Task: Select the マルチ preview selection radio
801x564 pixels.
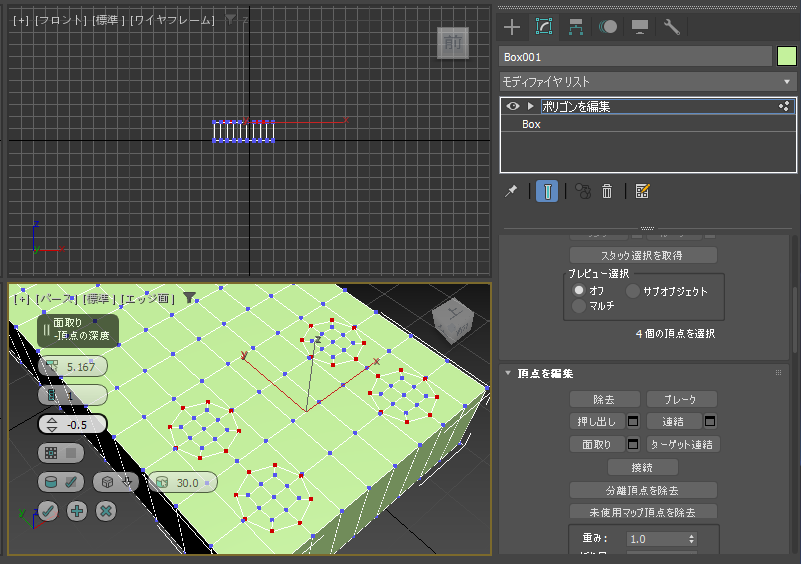Action: point(579,306)
